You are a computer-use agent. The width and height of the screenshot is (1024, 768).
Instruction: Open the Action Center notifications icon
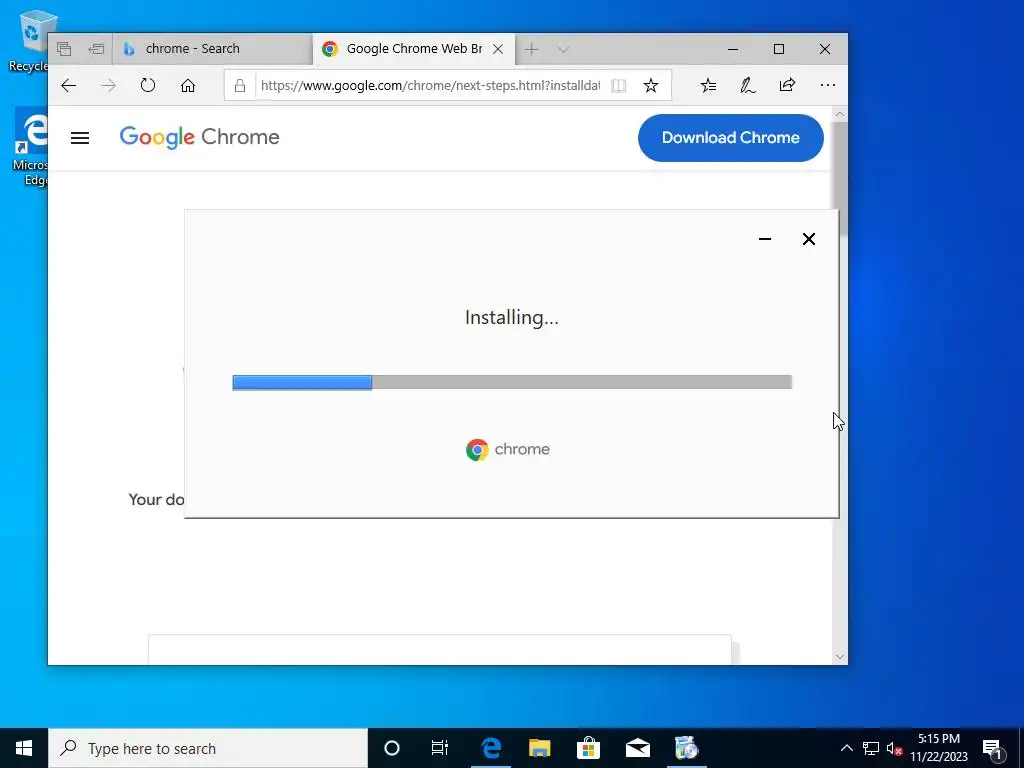(x=992, y=749)
